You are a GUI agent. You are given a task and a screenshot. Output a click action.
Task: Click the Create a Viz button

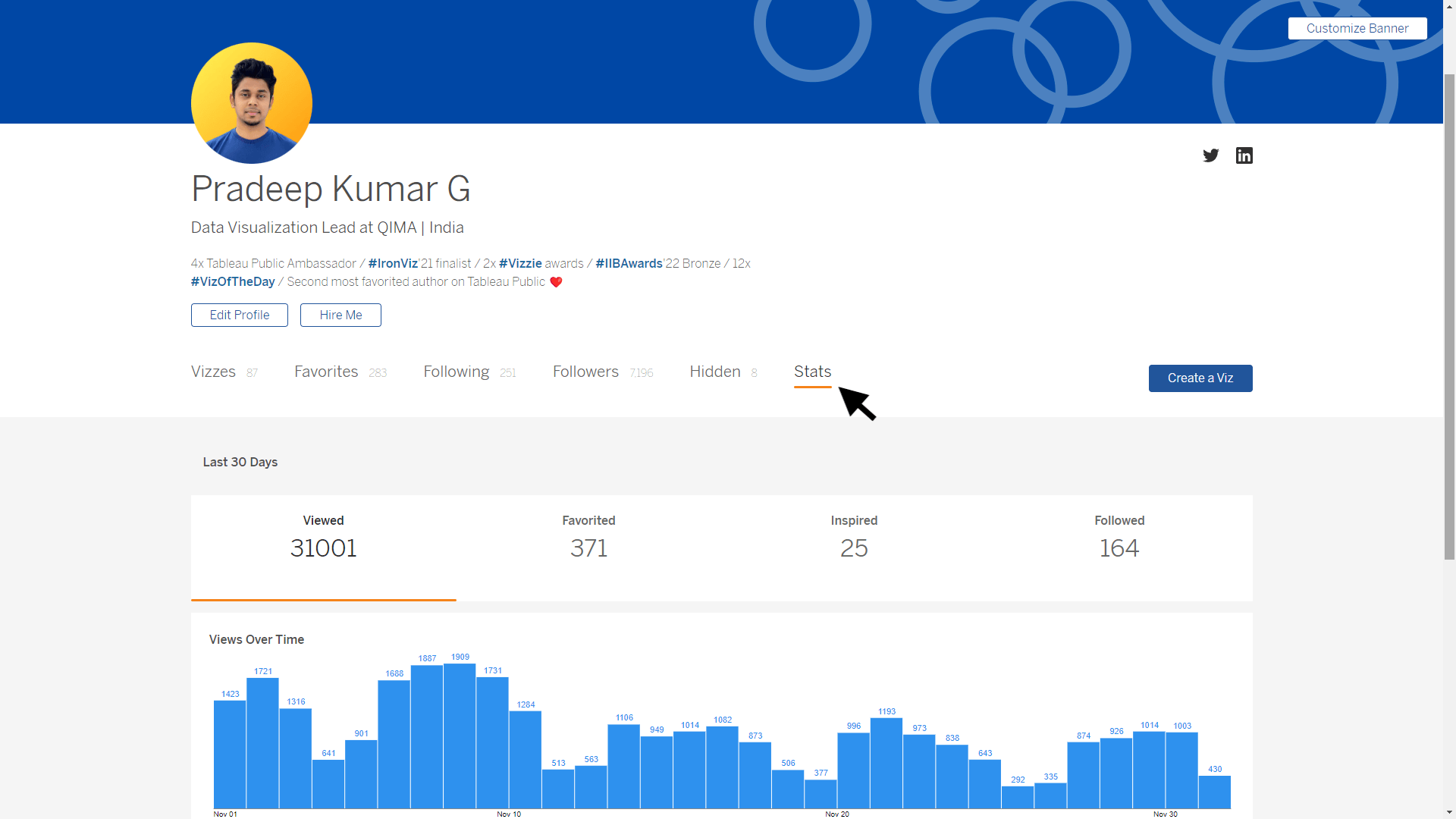click(1200, 378)
